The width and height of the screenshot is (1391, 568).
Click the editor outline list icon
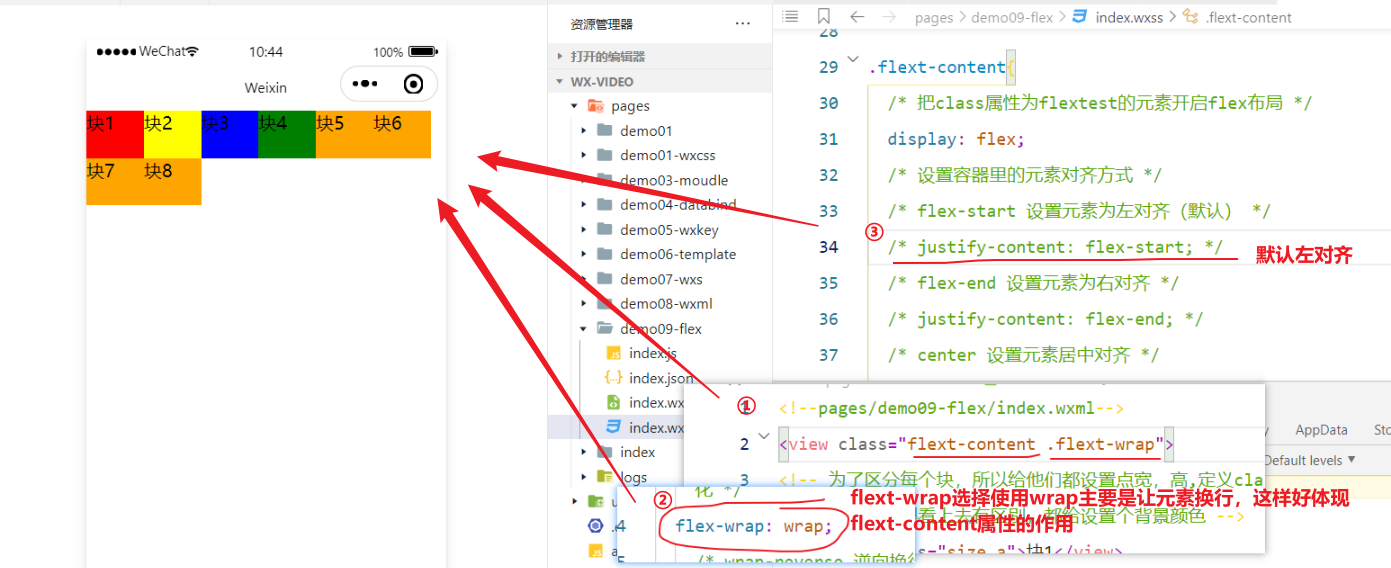790,16
